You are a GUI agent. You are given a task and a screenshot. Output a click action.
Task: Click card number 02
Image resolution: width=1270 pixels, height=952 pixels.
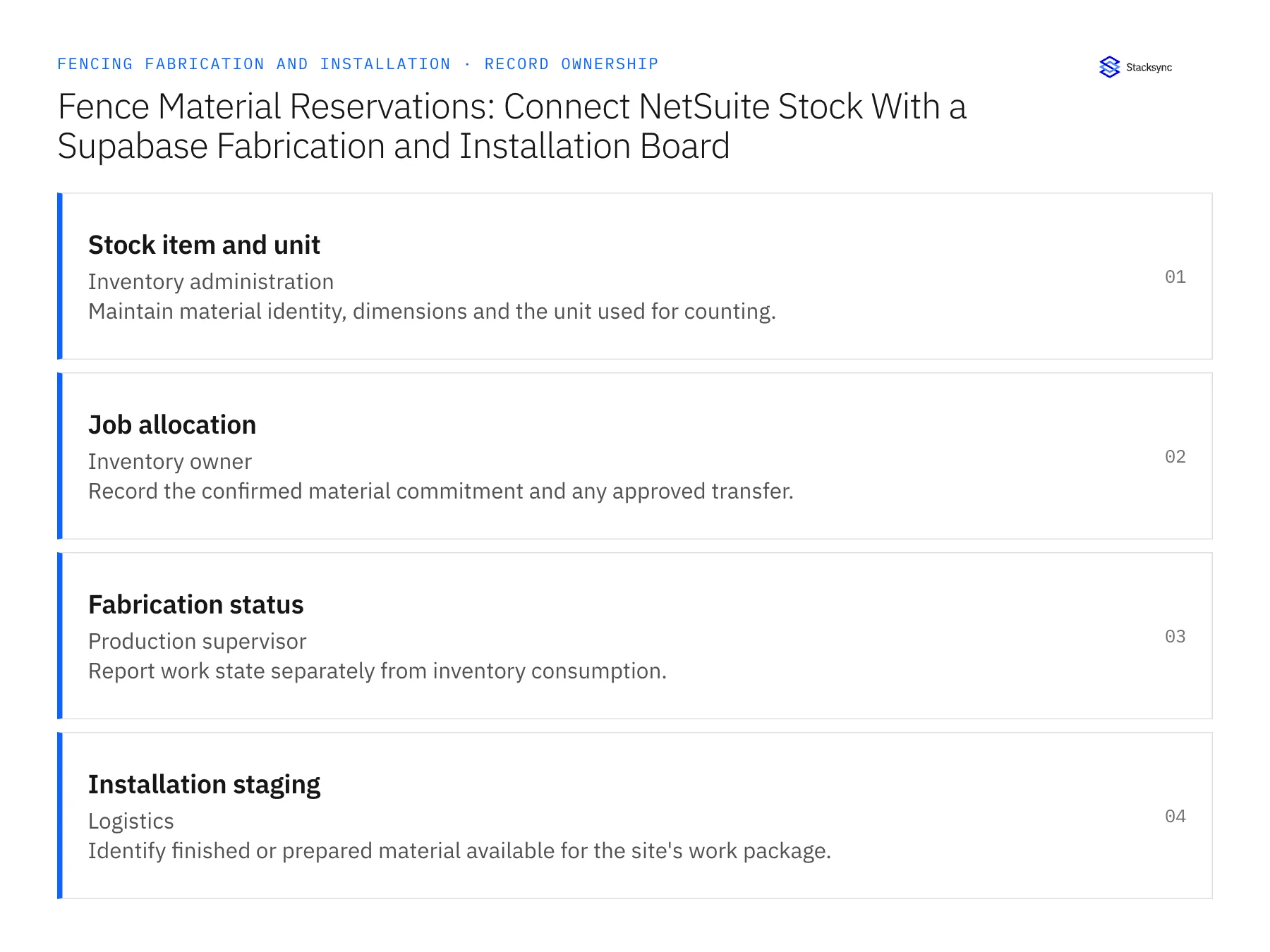[1175, 456]
